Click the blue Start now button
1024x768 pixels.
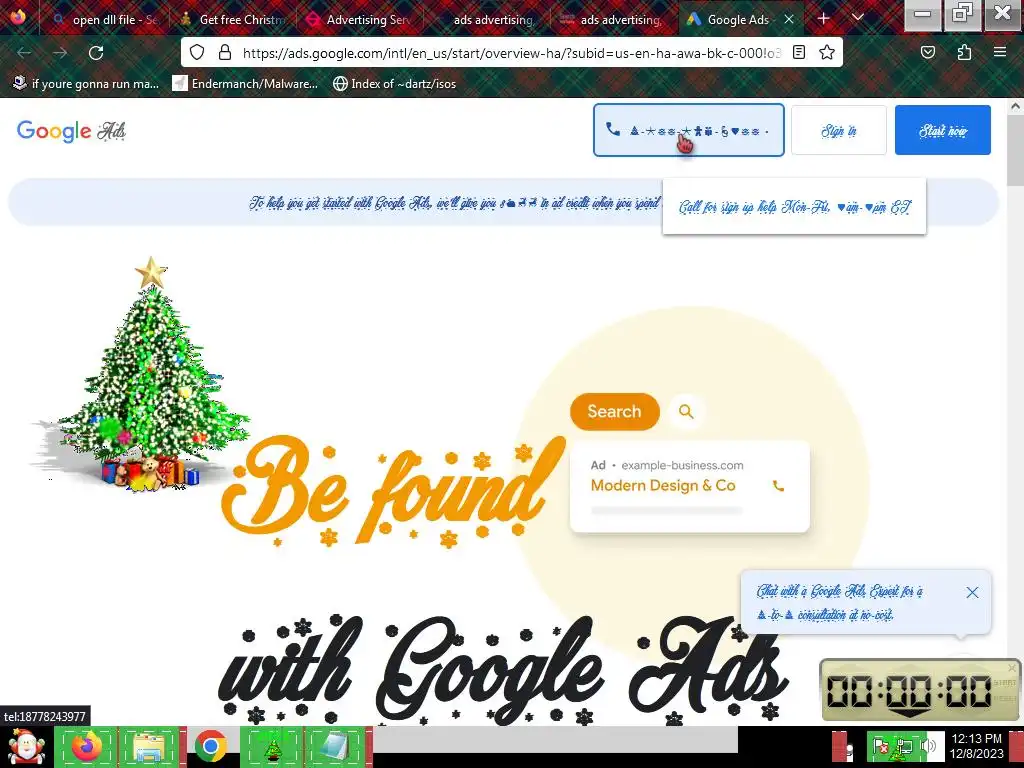pyautogui.click(x=942, y=130)
